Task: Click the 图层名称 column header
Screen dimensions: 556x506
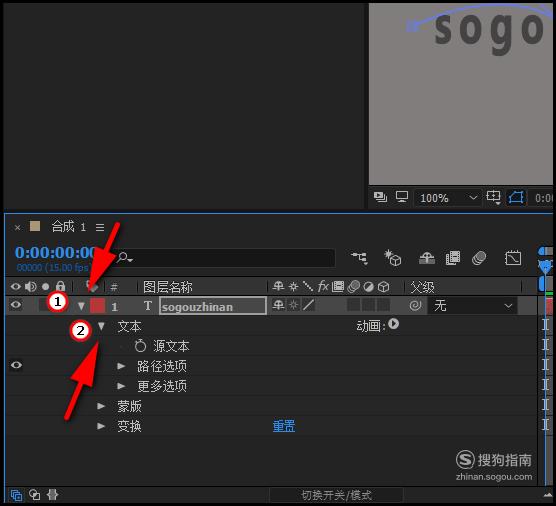Action: [x=167, y=287]
